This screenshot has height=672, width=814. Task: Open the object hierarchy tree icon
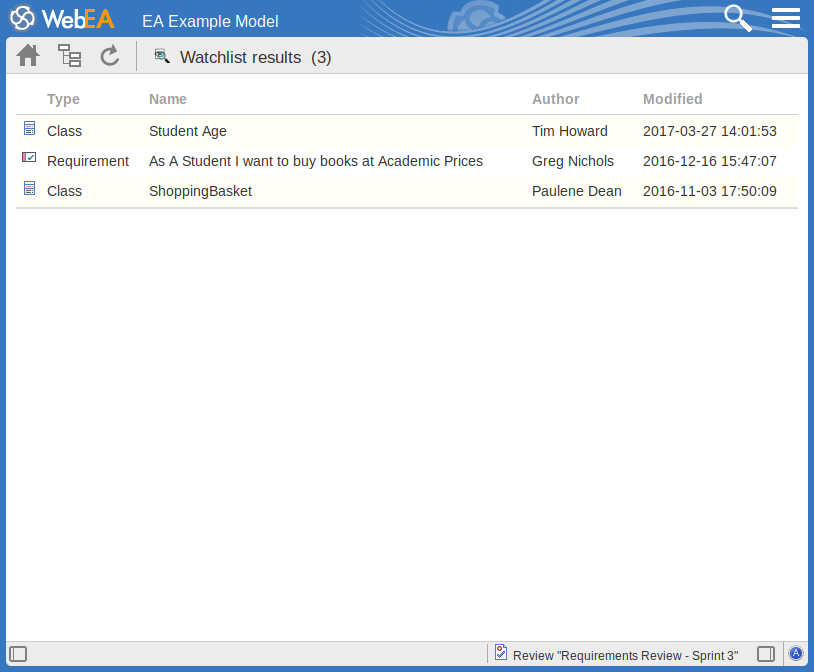coord(69,56)
